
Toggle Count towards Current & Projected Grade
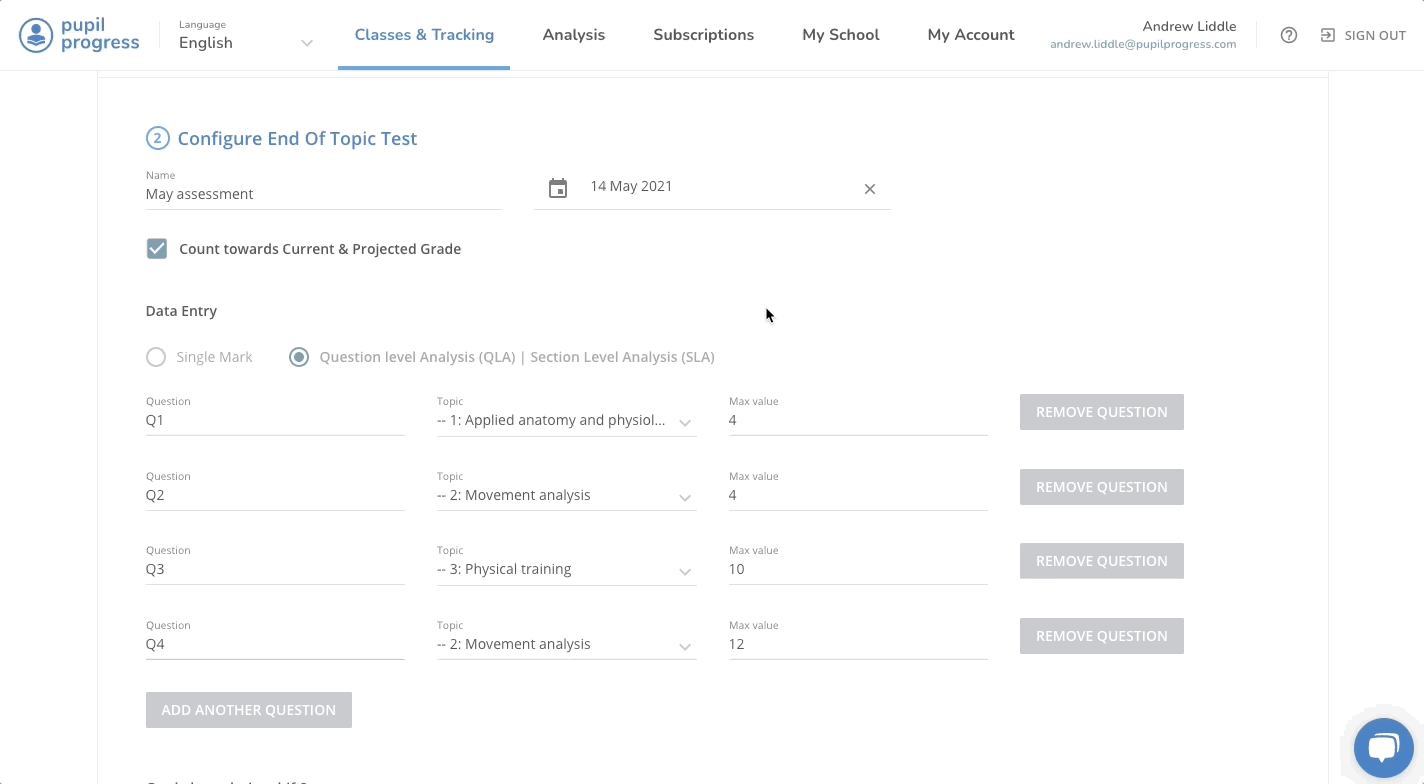point(157,249)
